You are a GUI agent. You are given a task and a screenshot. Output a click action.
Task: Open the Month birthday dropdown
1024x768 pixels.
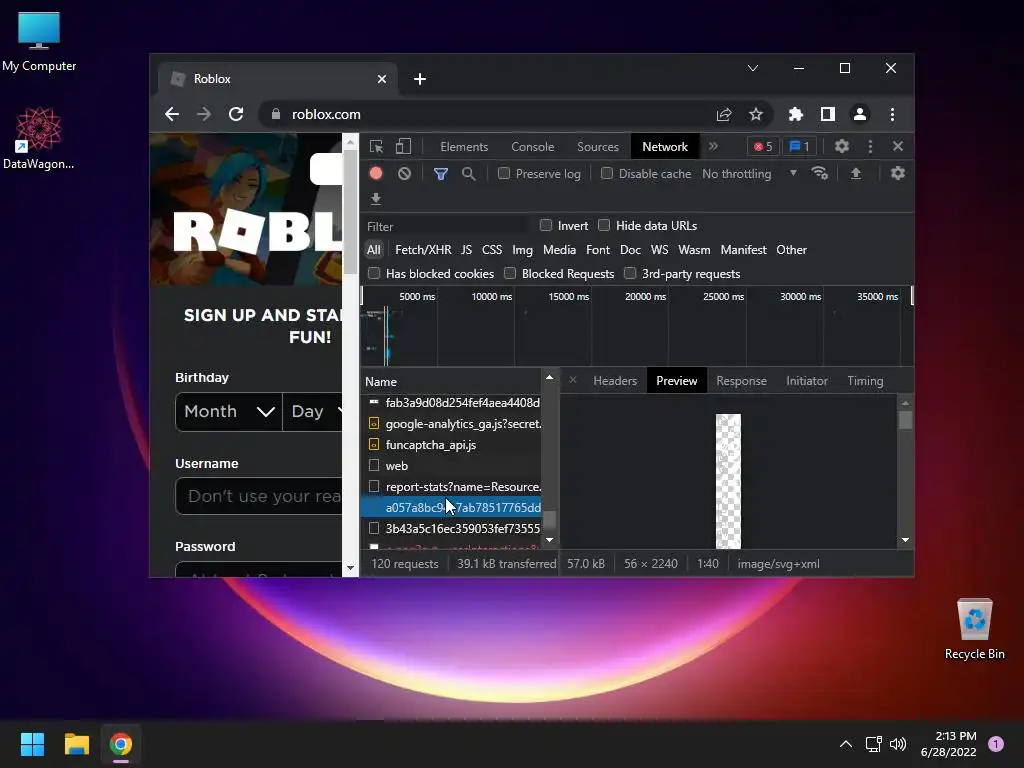229,411
